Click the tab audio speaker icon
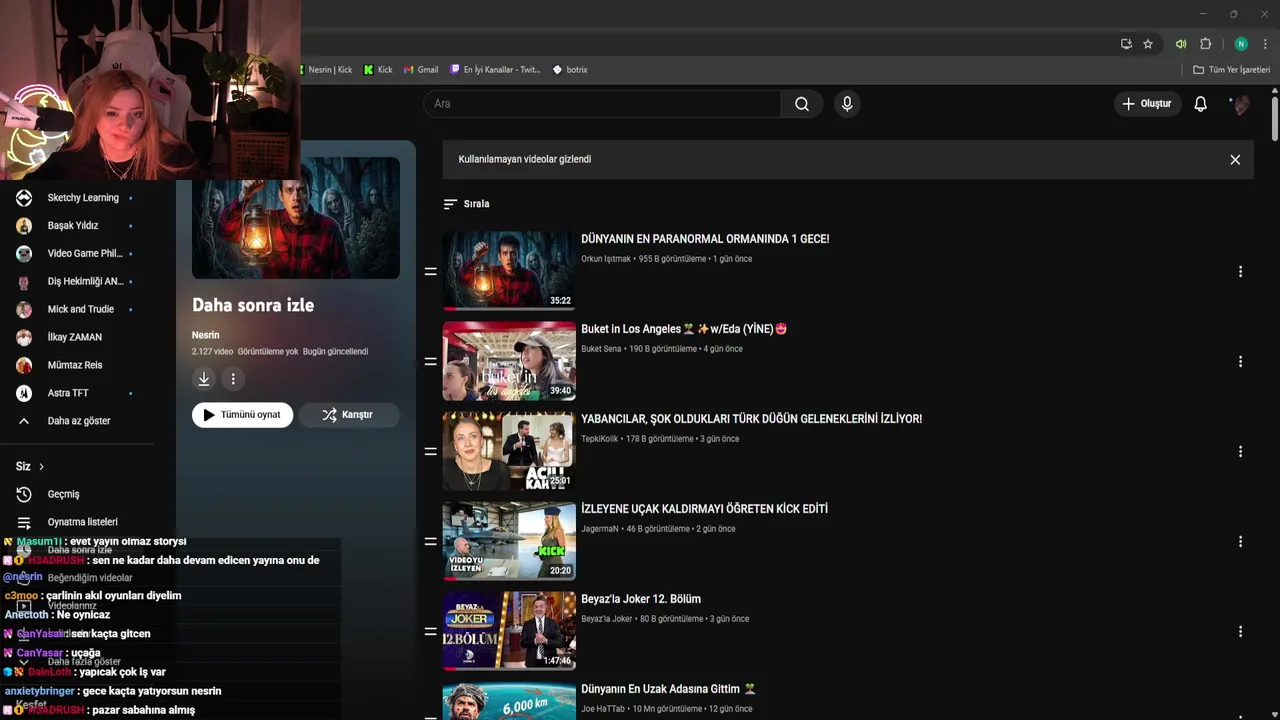Viewport: 1280px width, 720px height. (x=1181, y=44)
